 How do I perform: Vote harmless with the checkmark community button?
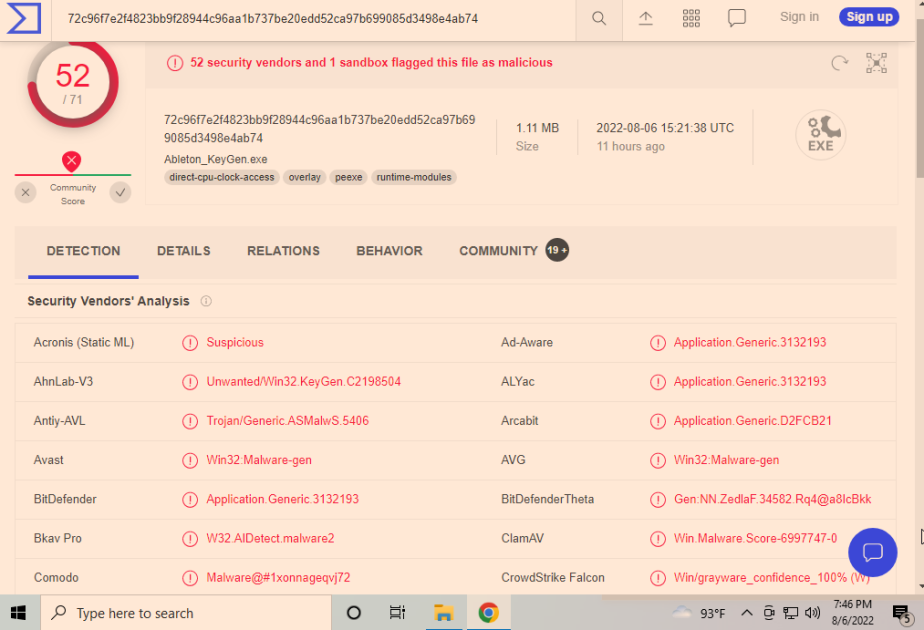[x=120, y=192]
